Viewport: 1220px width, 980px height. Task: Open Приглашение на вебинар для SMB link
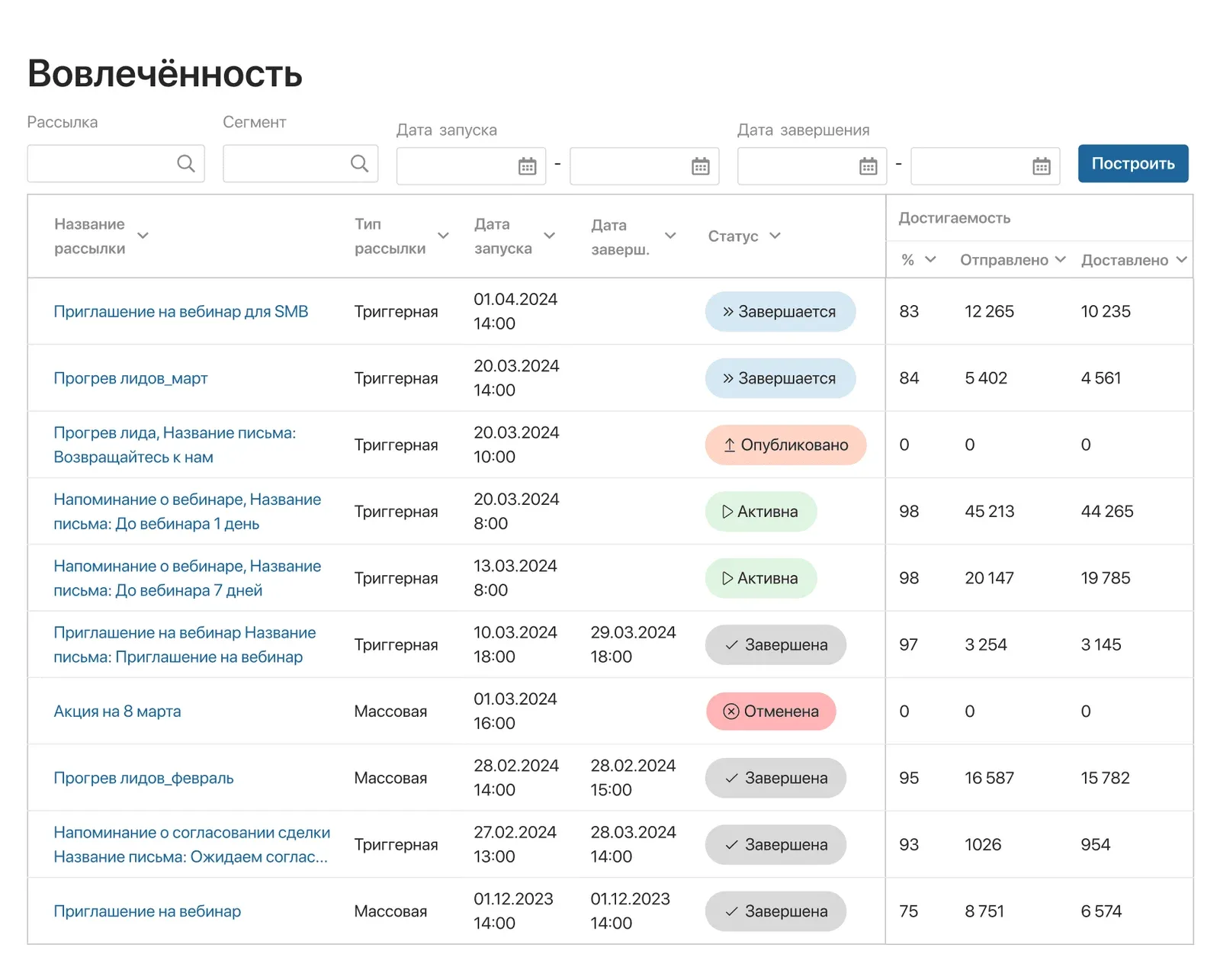[181, 311]
